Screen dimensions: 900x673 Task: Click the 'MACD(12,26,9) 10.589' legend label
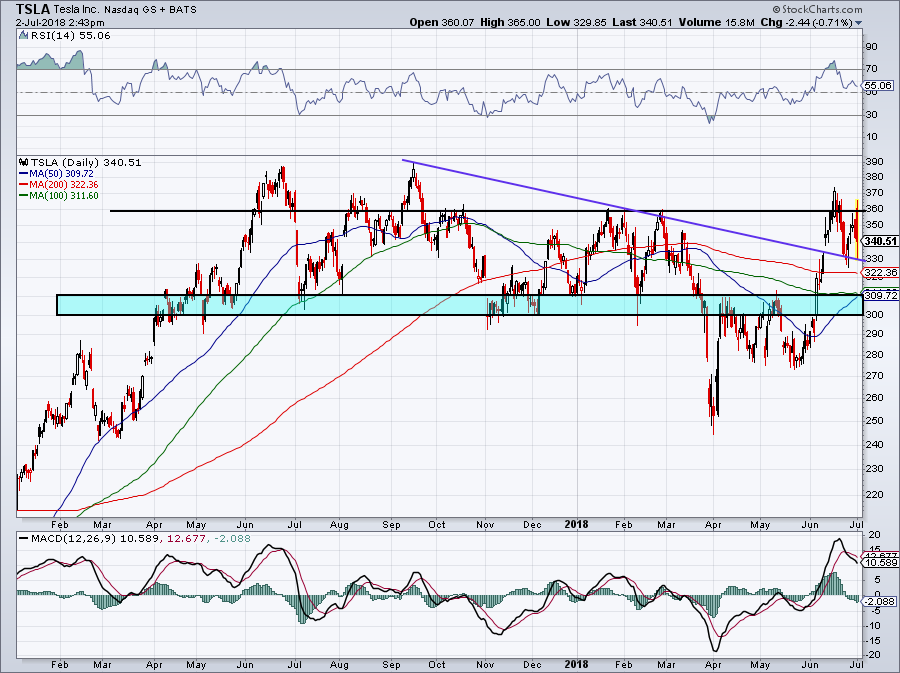click(96, 539)
